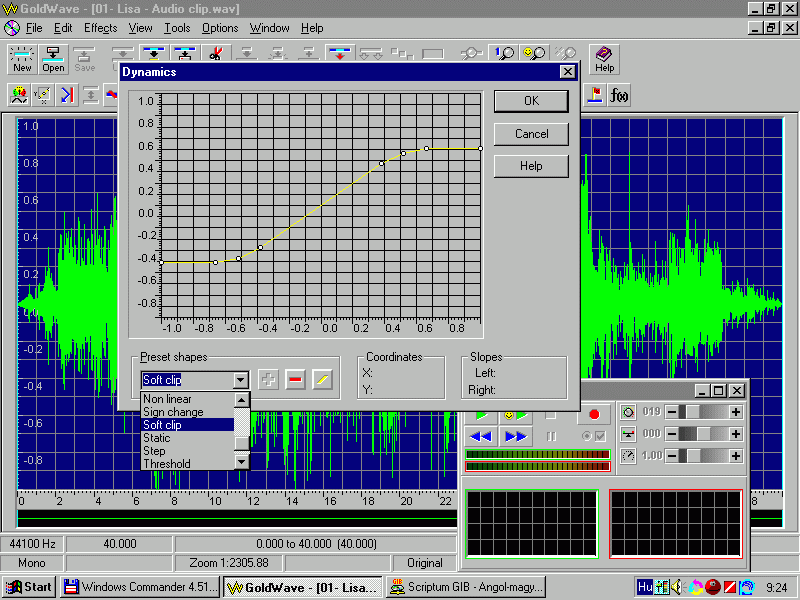The height and width of the screenshot is (600, 800).
Task: Click the f(x) expression evaluator icon
Action: [x=619, y=95]
